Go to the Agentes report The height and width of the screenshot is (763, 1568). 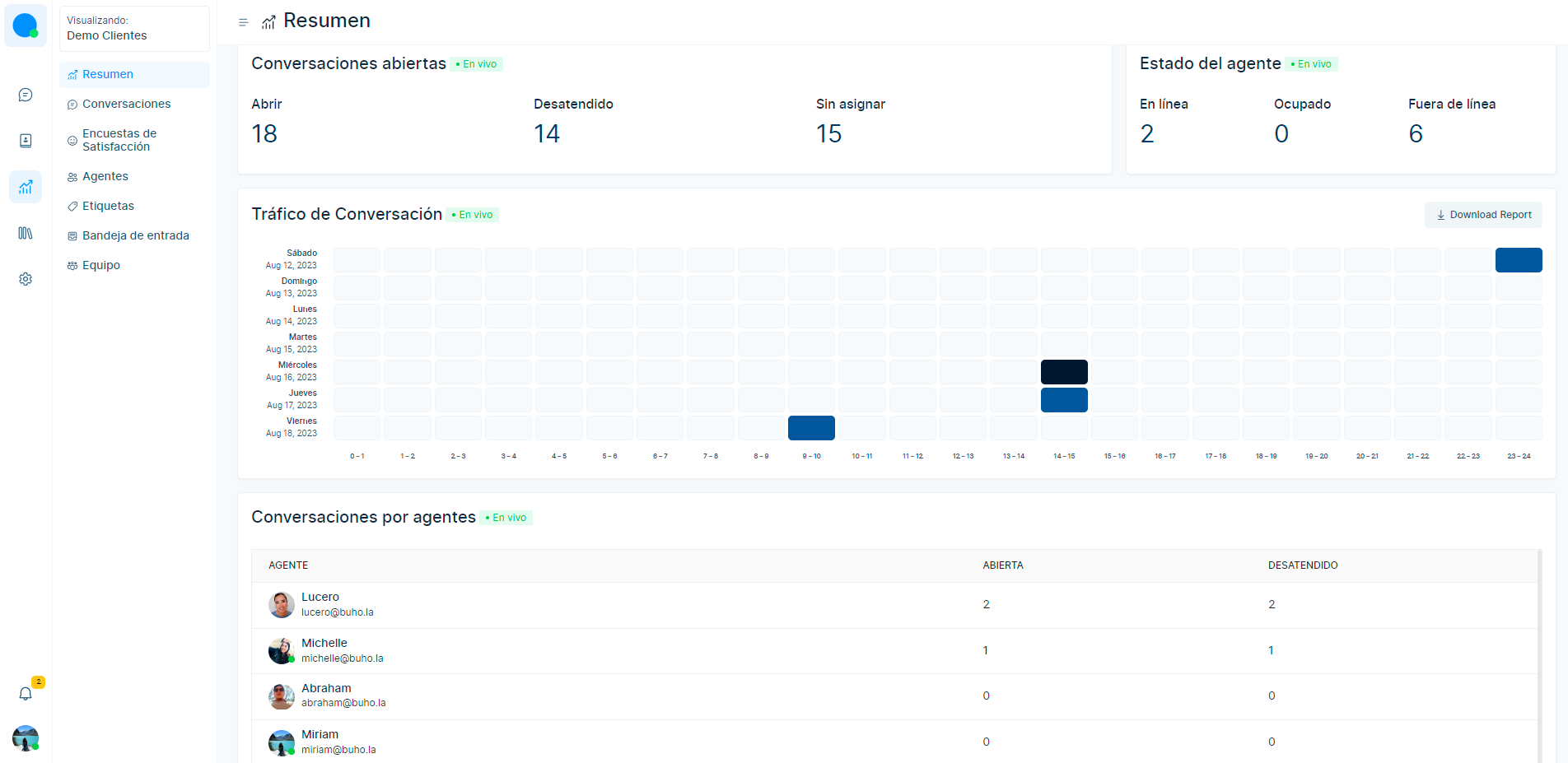105,176
